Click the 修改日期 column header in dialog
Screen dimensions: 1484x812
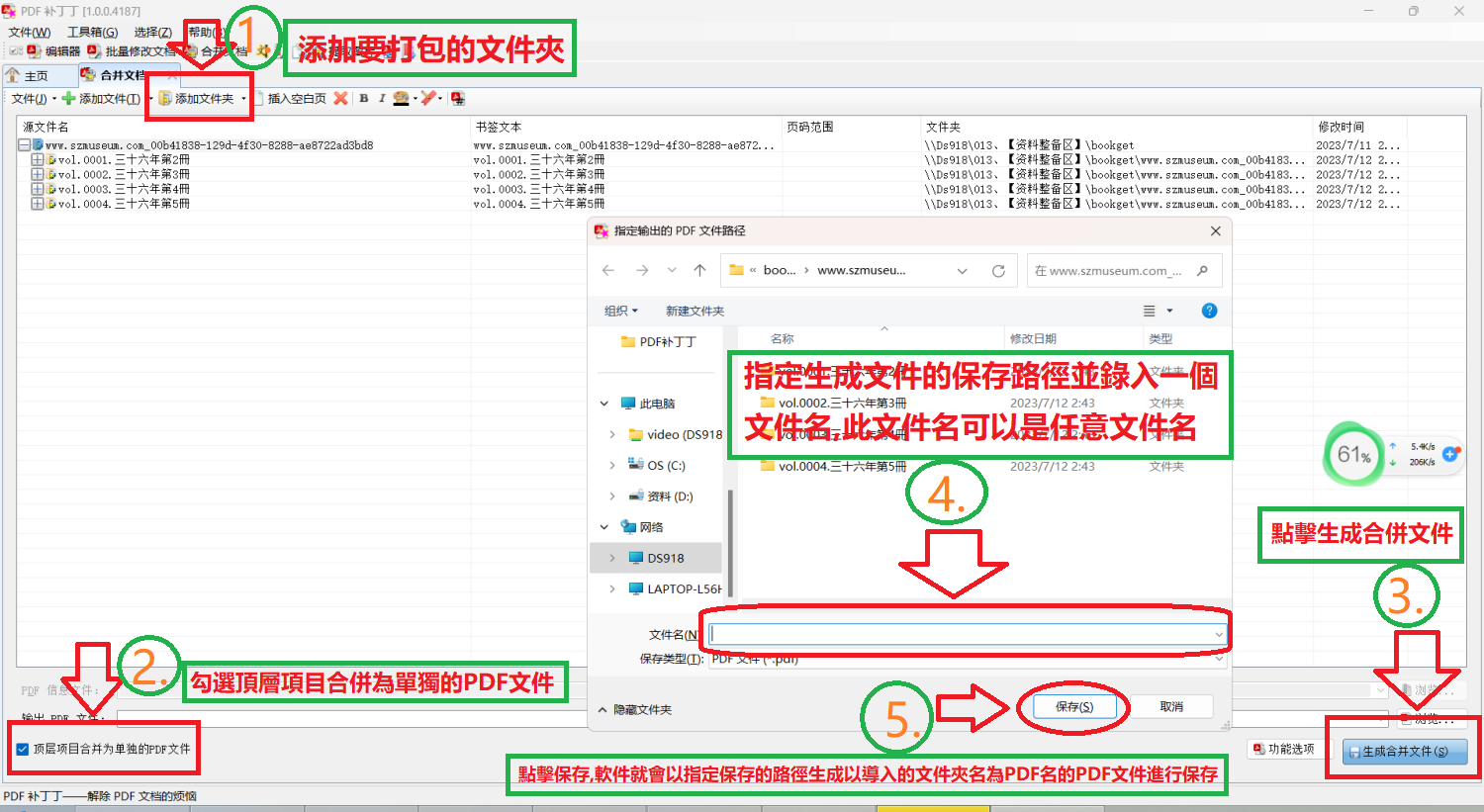[1033, 338]
